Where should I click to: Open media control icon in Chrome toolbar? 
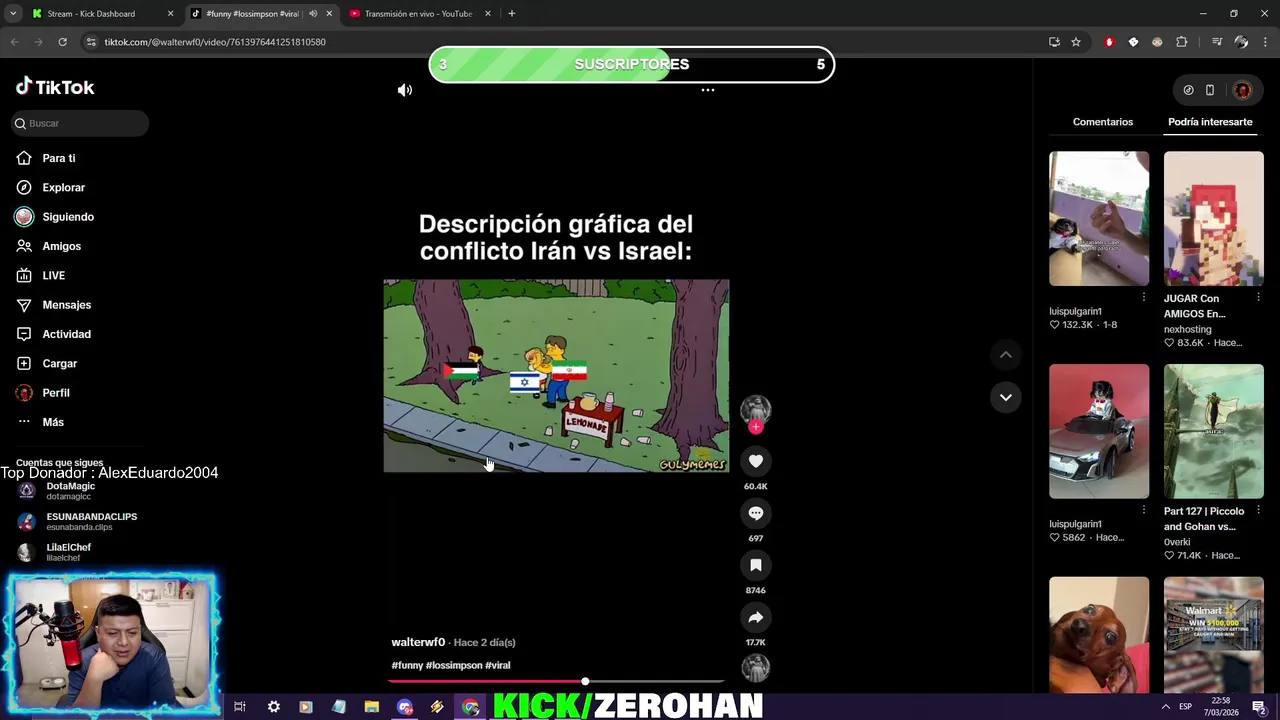[1217, 42]
